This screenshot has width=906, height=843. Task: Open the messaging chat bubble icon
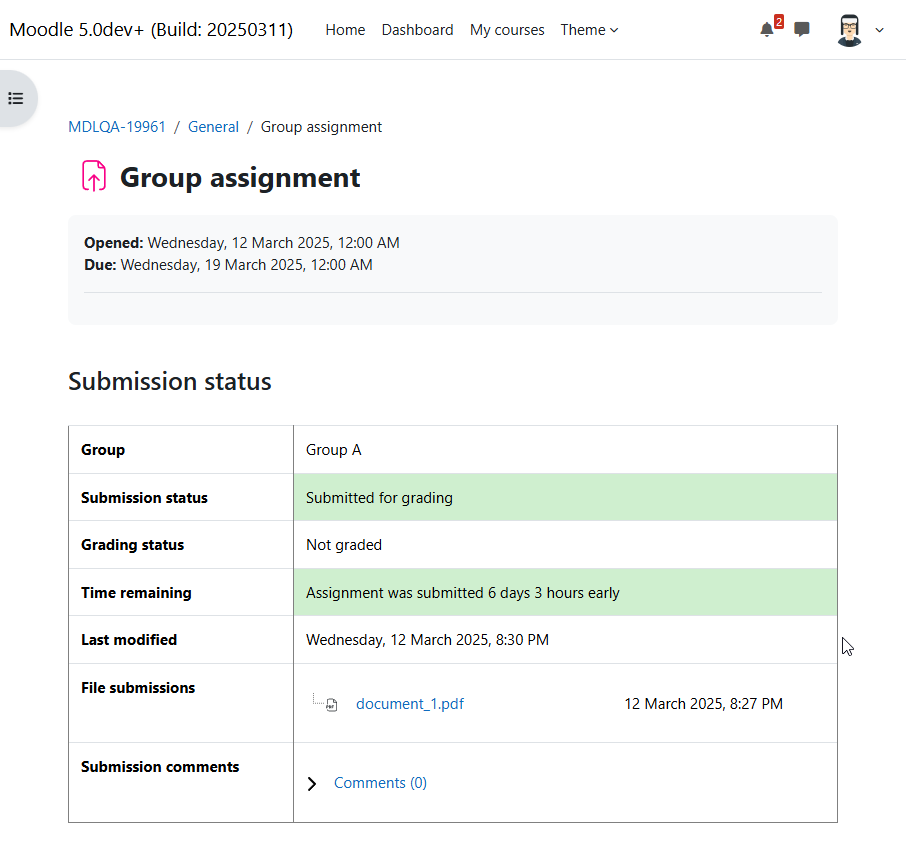(801, 29)
